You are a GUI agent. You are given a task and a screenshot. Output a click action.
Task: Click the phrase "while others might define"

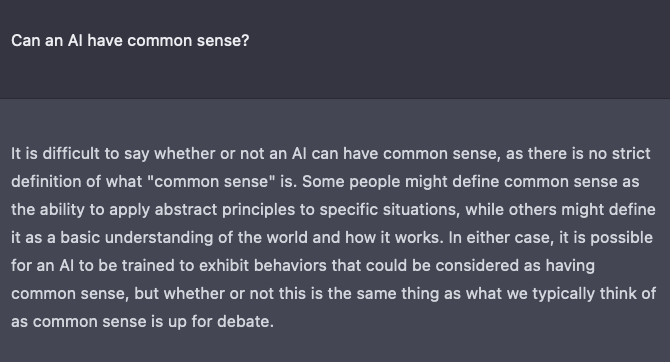coord(560,210)
